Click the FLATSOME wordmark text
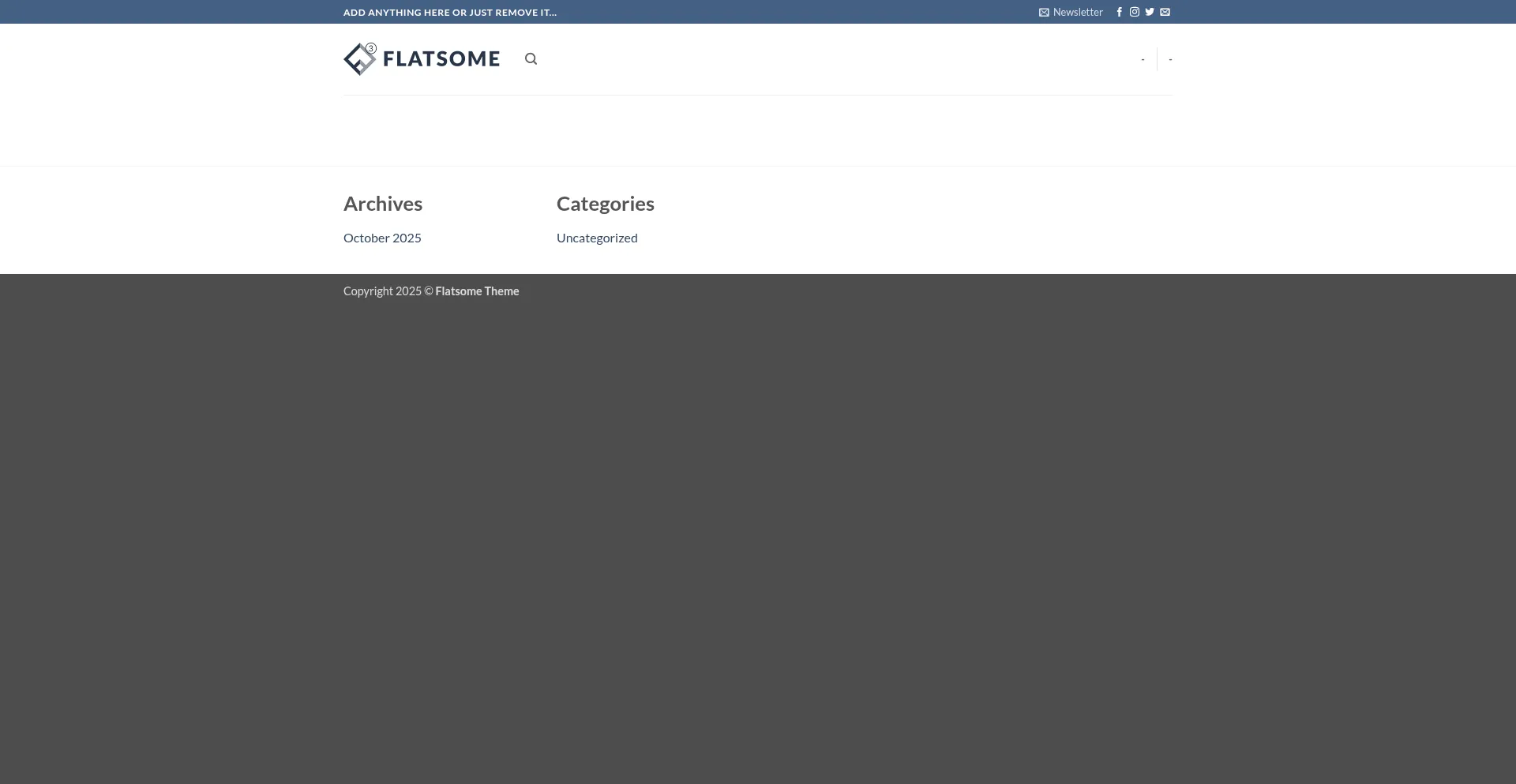1516x784 pixels. (441, 59)
